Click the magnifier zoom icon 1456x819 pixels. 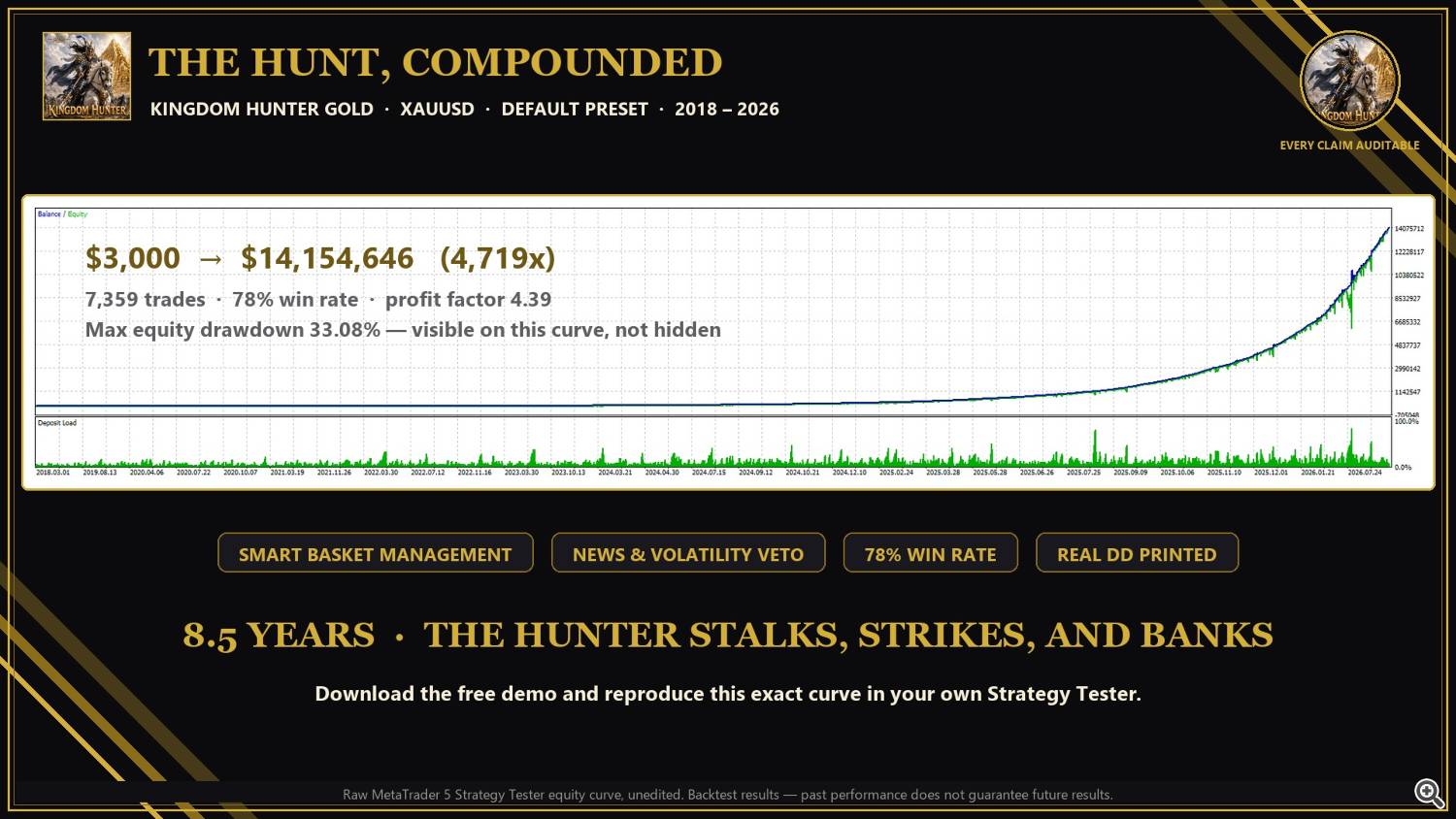click(1429, 793)
